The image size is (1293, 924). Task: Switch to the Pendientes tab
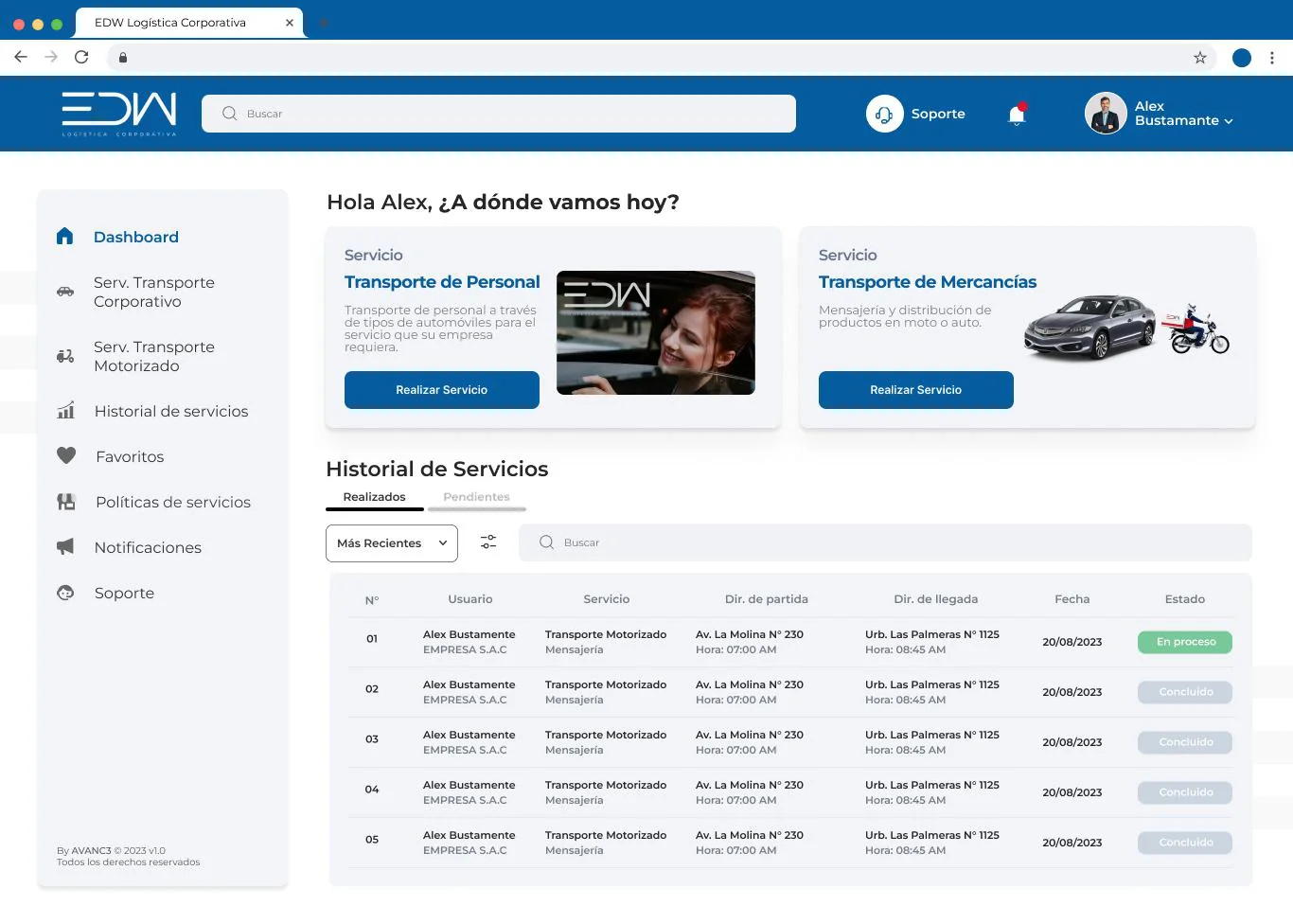pyautogui.click(x=476, y=497)
